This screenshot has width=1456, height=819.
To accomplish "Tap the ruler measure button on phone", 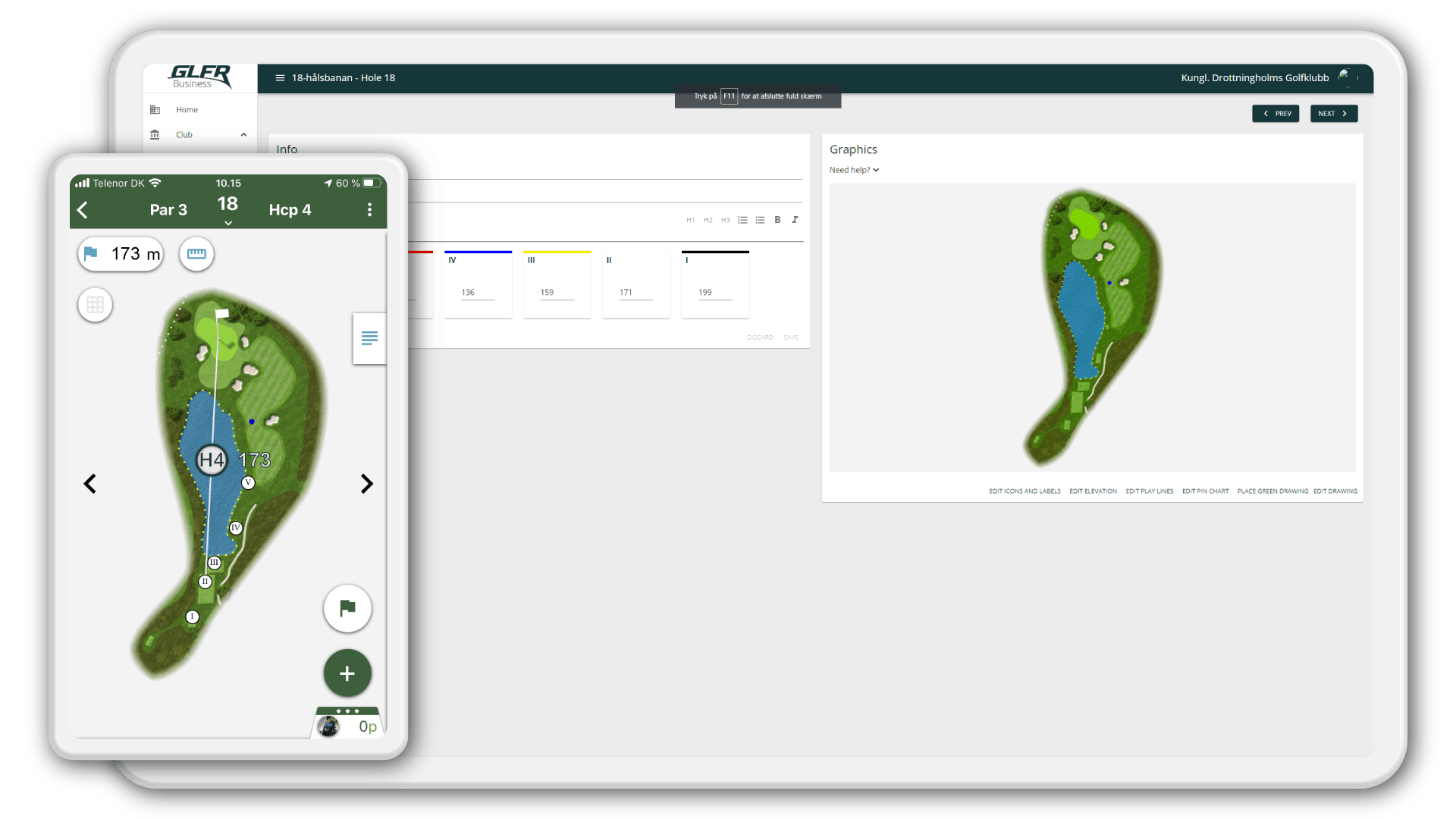I will click(x=196, y=254).
